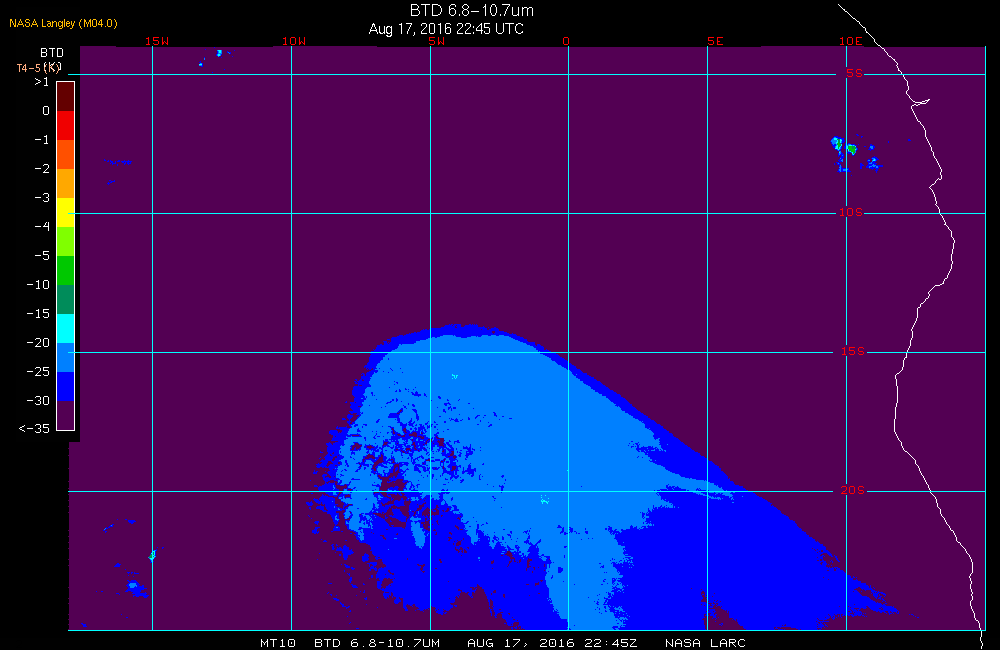Click the '-10' legend value
Screen dimensions: 1000x650
38,284
